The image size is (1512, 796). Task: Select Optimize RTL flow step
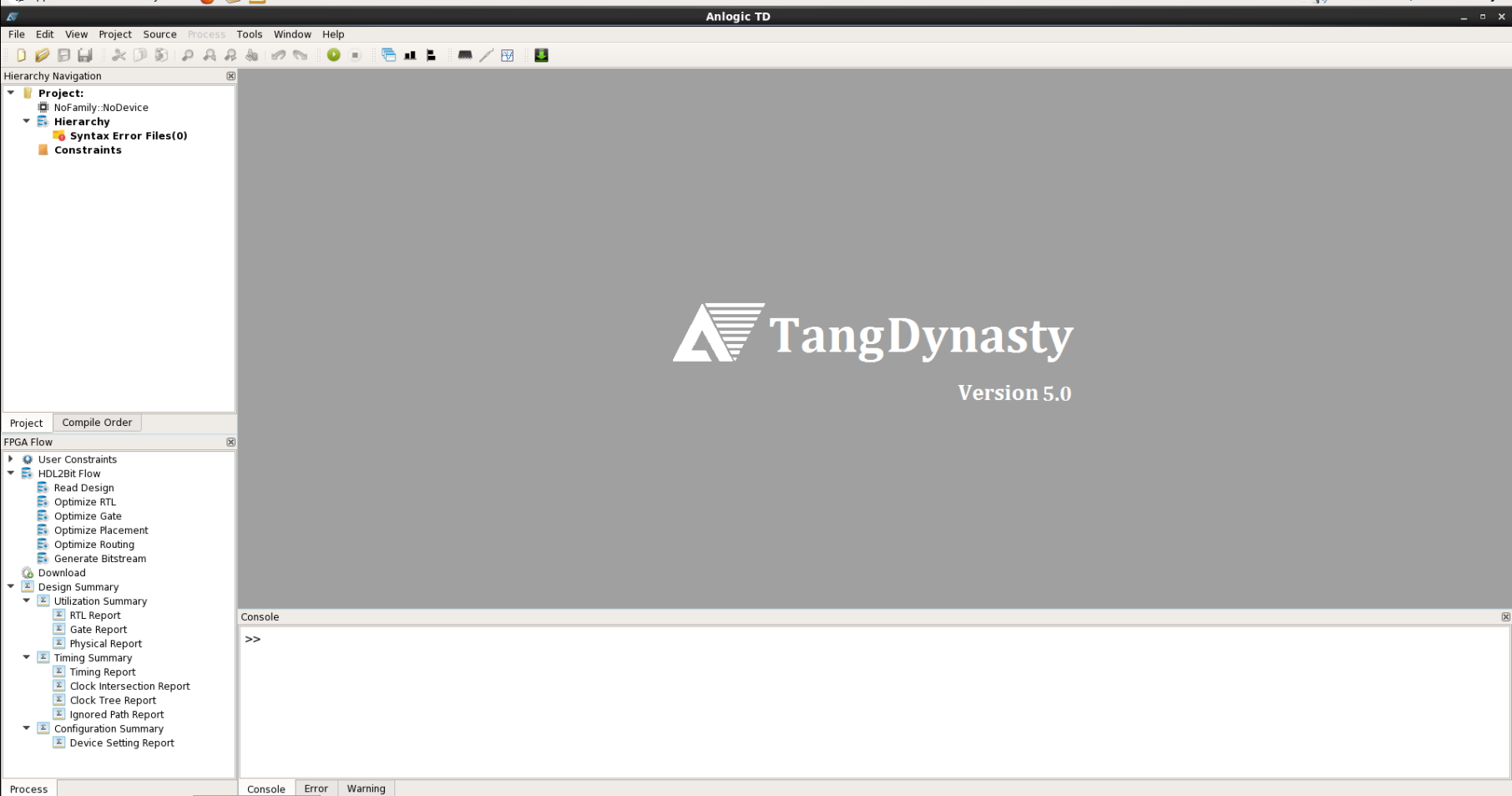tap(85, 502)
